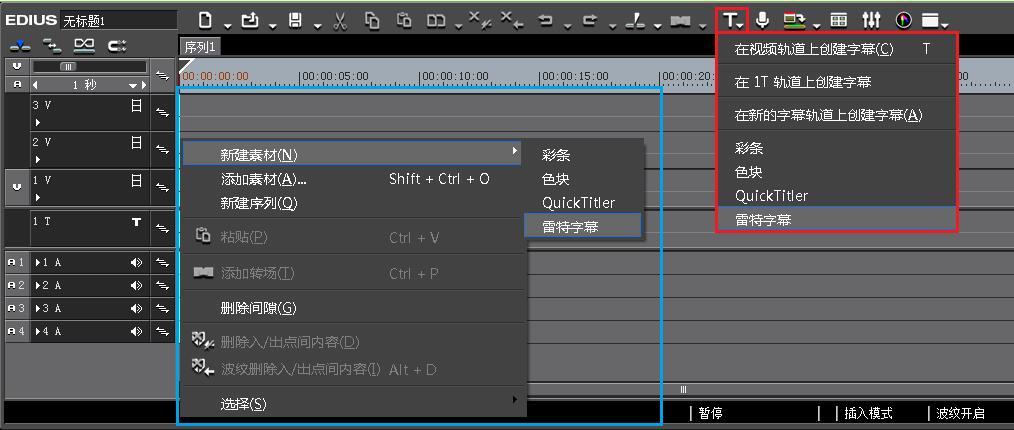
Task: Mute the 1 A audio track
Action: 137,262
